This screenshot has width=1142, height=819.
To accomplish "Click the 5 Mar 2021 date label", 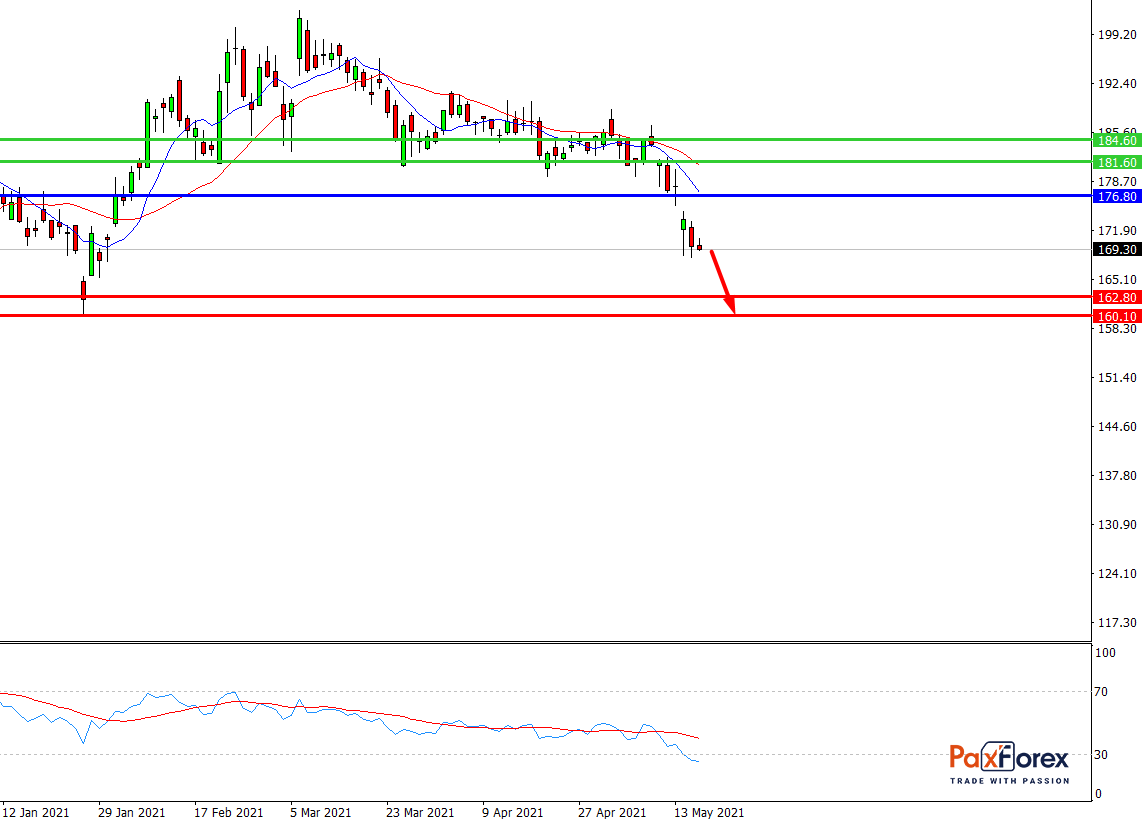I will 320,812.
